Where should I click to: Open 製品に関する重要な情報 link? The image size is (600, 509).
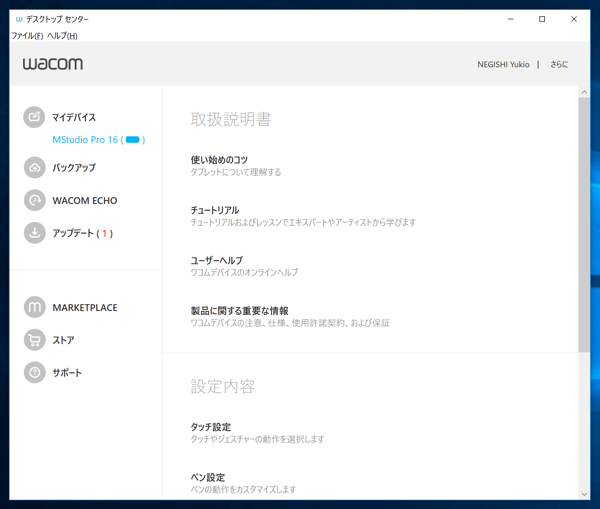(x=240, y=311)
